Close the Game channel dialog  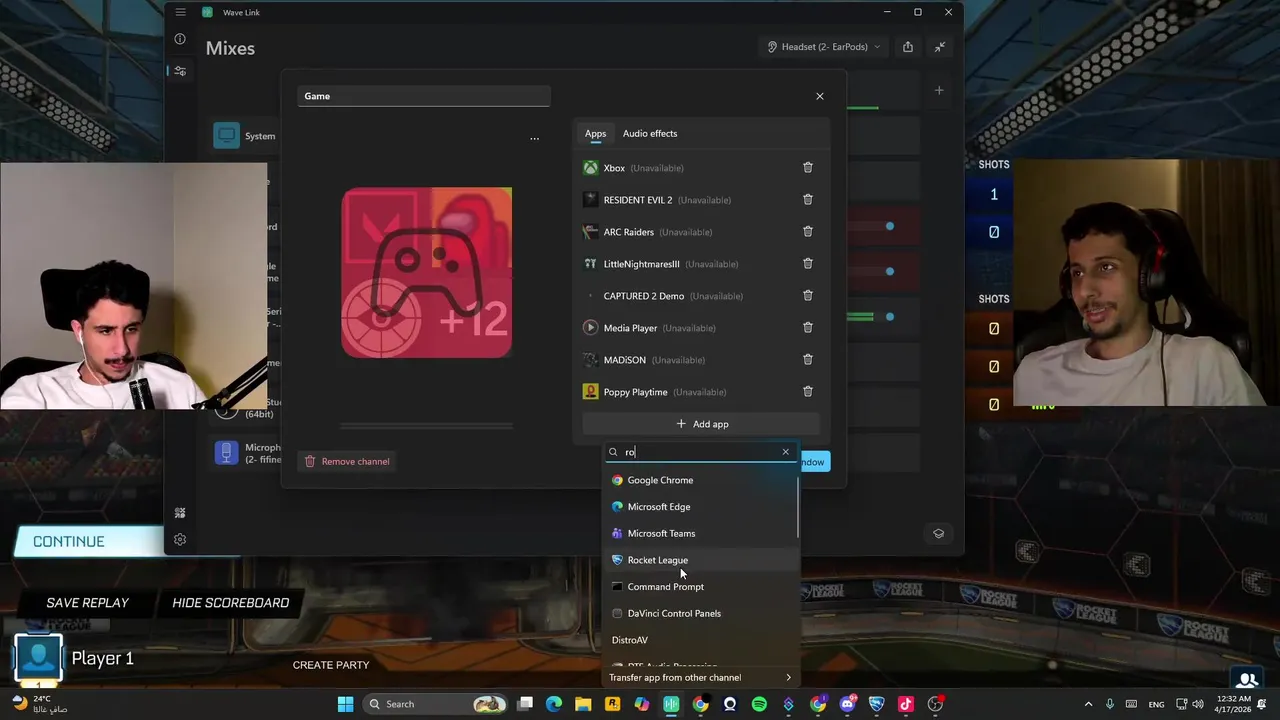[820, 96]
